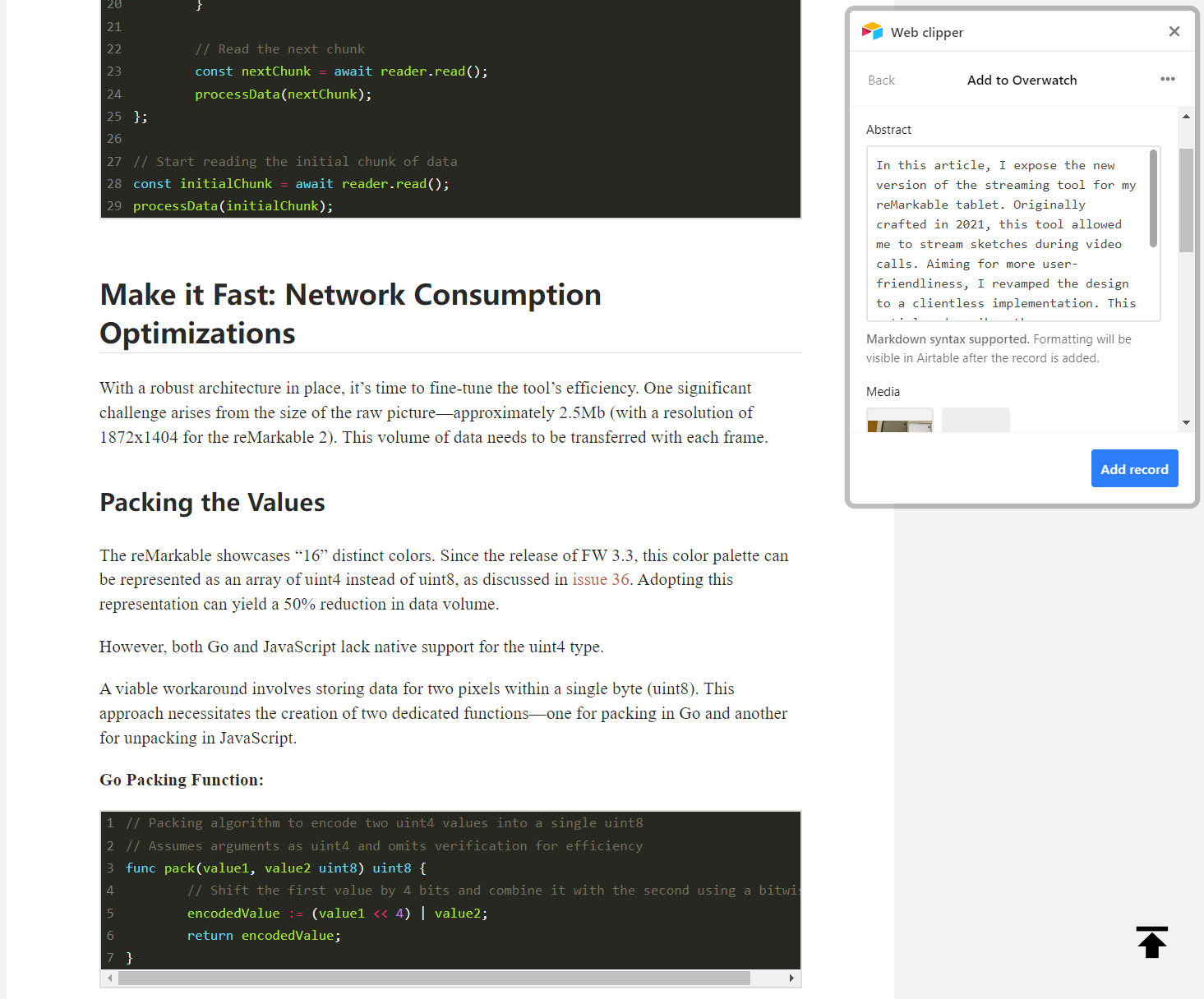
Task: Click the Abstract text box inner scrollbar
Action: click(x=1153, y=199)
